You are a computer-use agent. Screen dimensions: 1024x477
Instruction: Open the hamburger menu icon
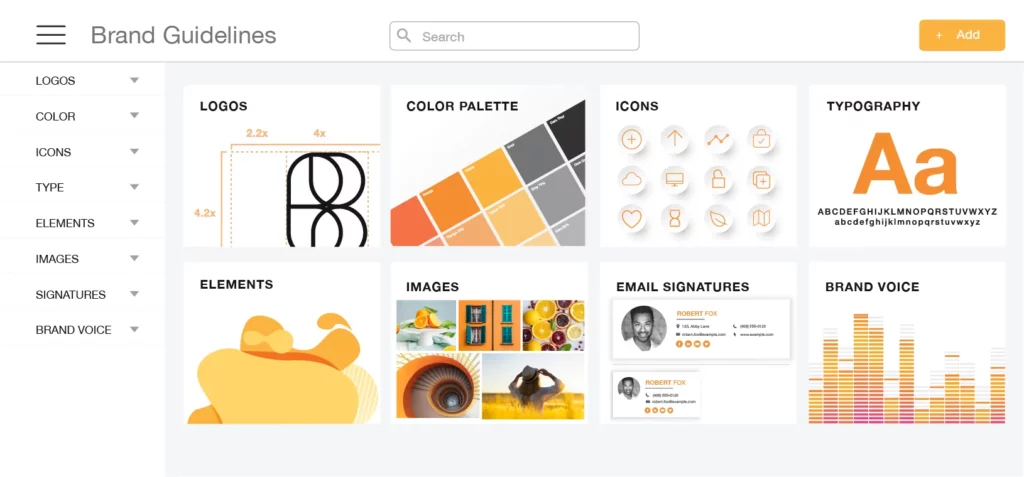pos(51,35)
